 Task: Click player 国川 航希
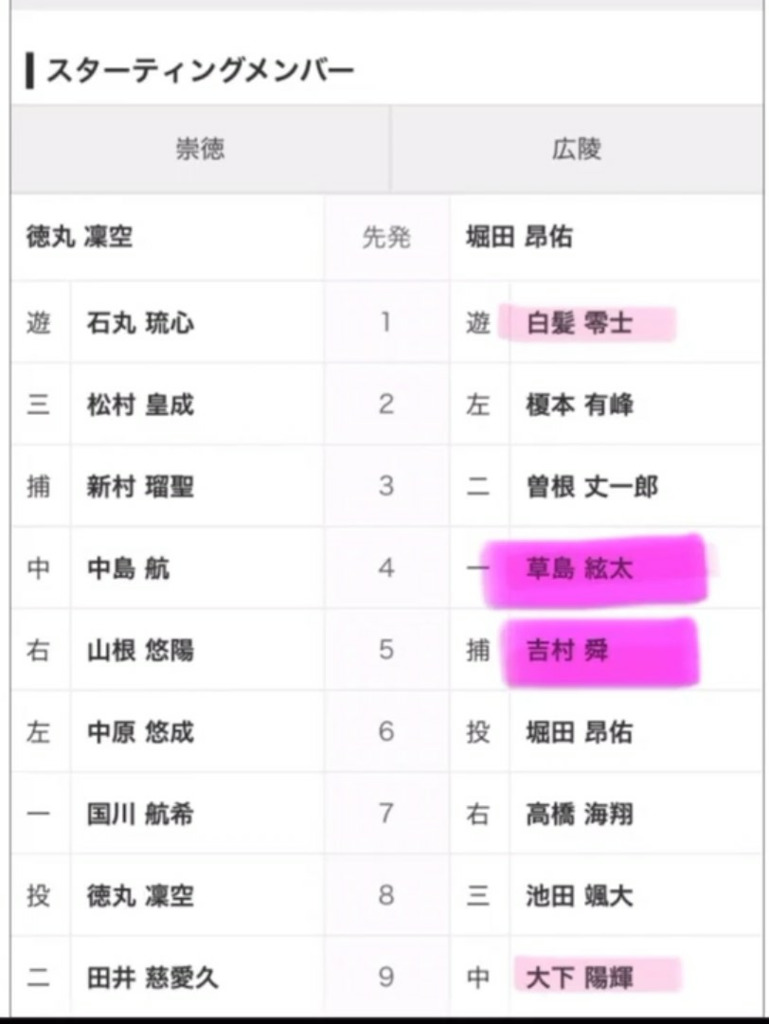(140, 814)
